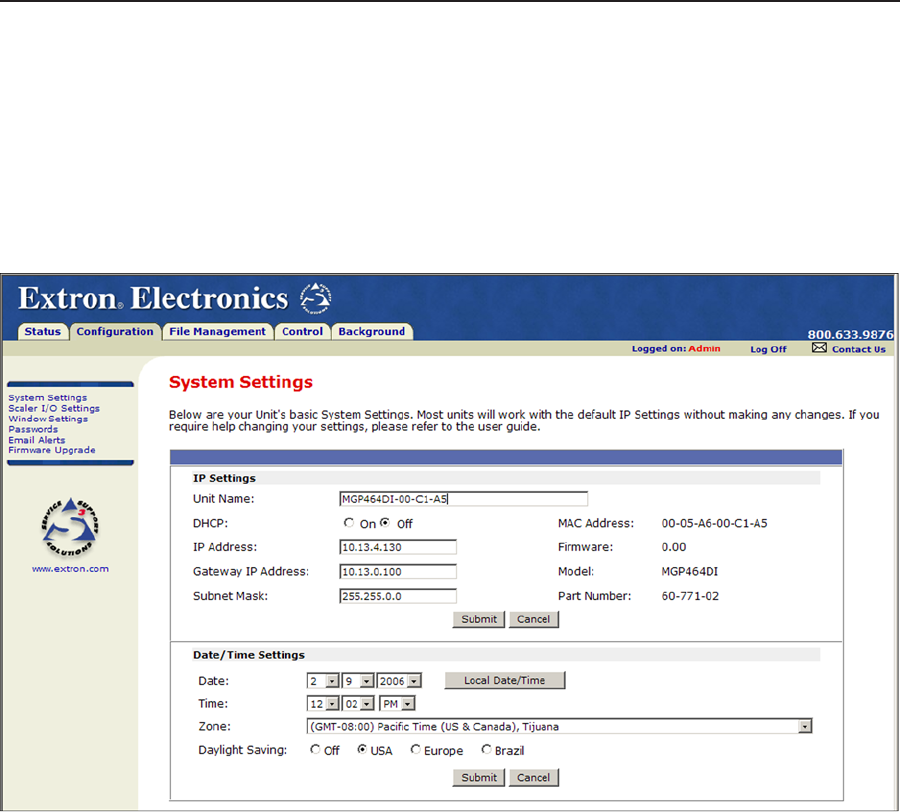The width and height of the screenshot is (900, 812).
Task: Click the System Settings page heading
Action: [240, 382]
